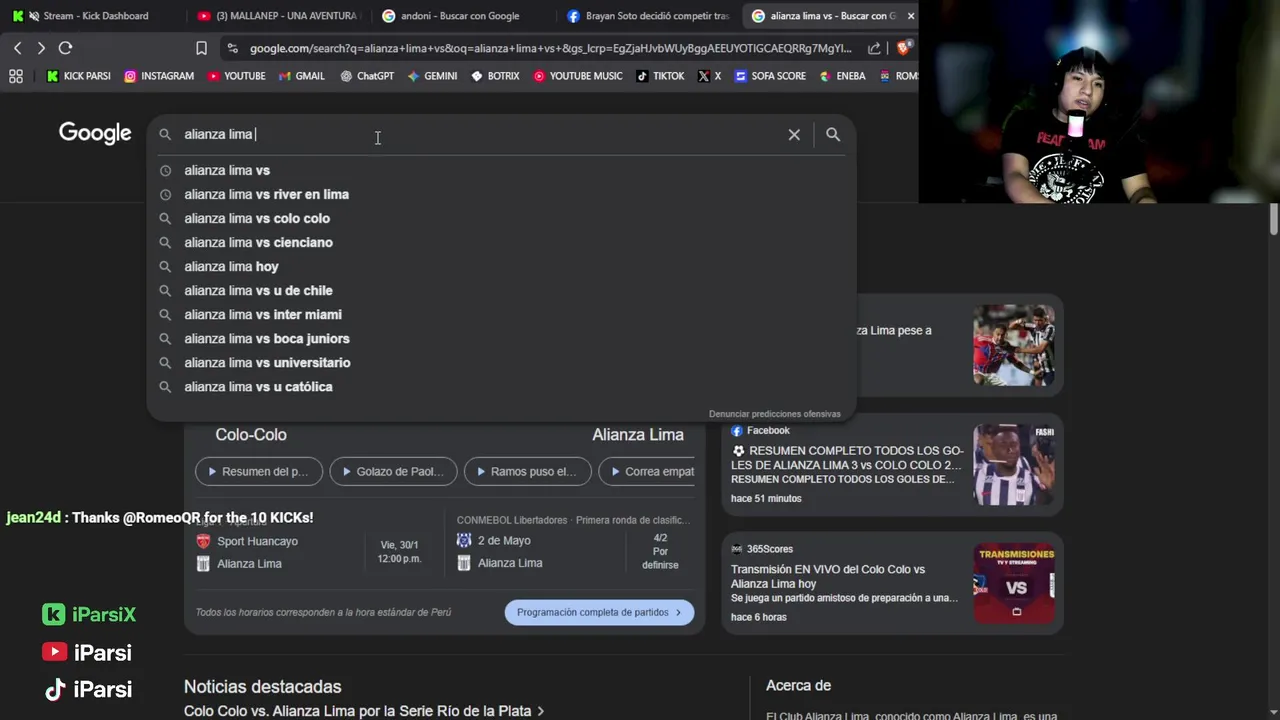Image resolution: width=1280 pixels, height=720 pixels.
Task: Choose suggestion 'alianza lima vs u católica'
Action: [500, 386]
